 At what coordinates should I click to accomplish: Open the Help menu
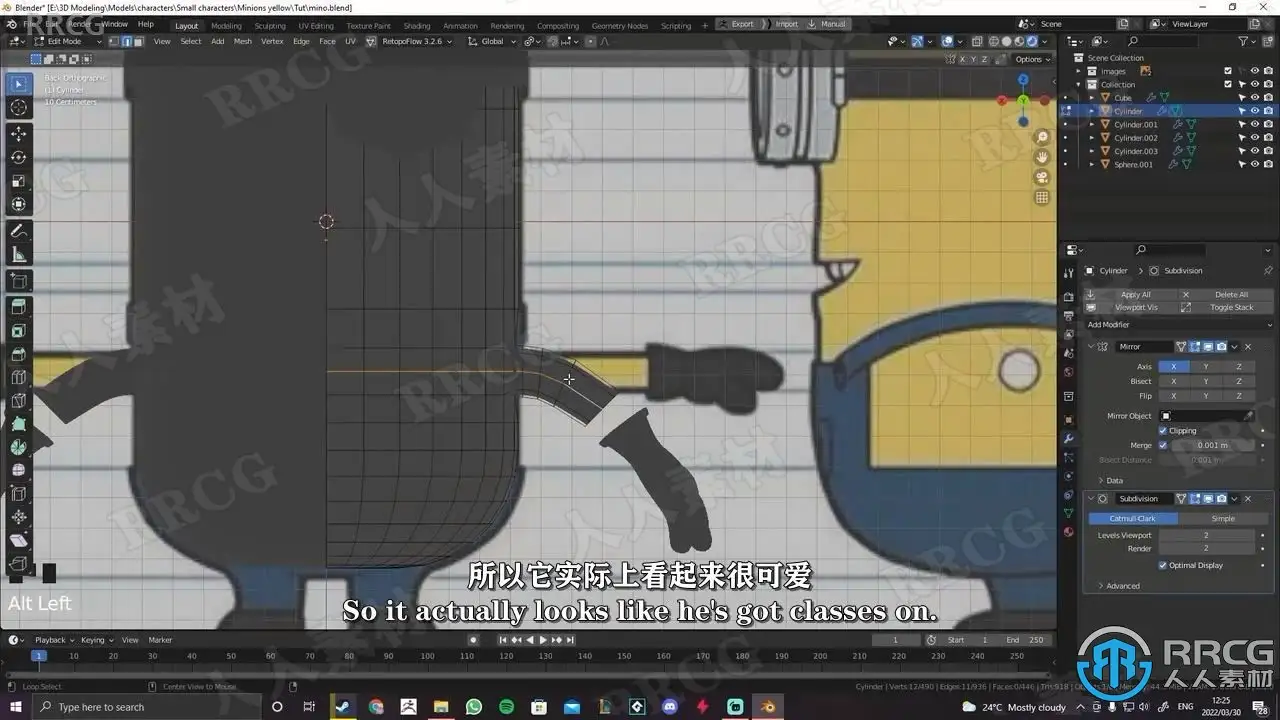tap(146, 24)
